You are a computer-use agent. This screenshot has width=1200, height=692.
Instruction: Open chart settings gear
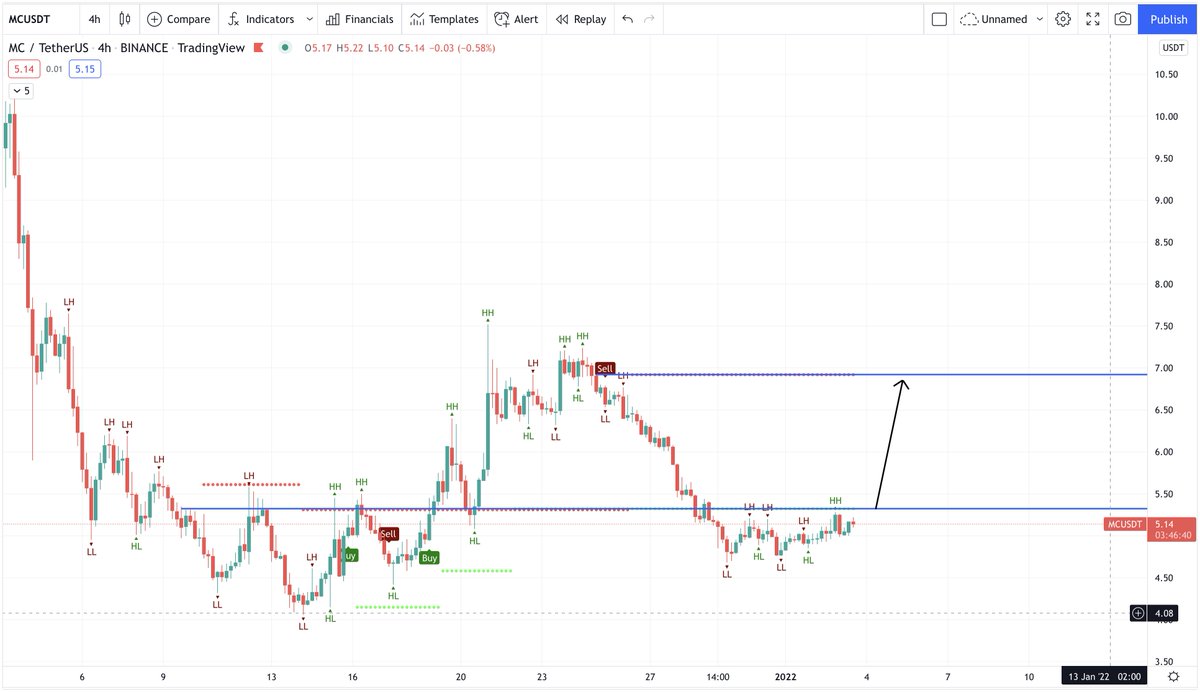pyautogui.click(x=1063, y=19)
